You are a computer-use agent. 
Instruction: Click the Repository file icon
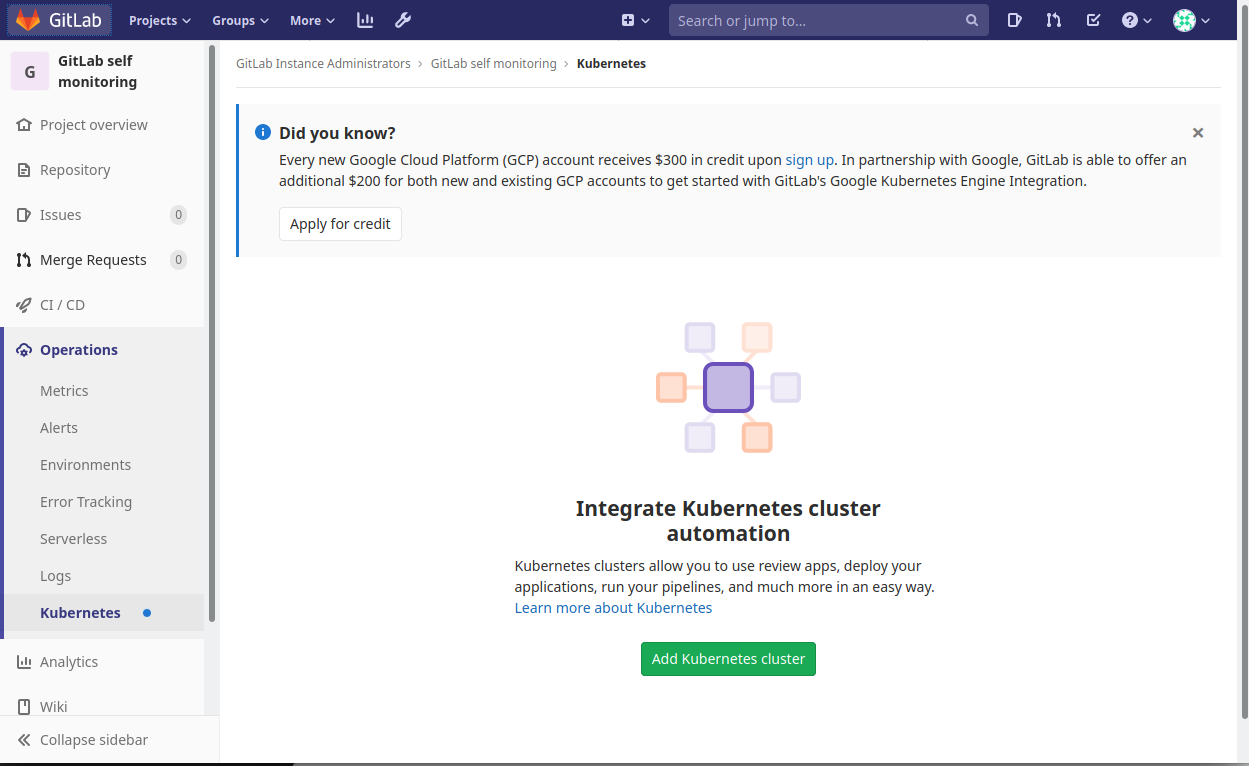point(24,170)
